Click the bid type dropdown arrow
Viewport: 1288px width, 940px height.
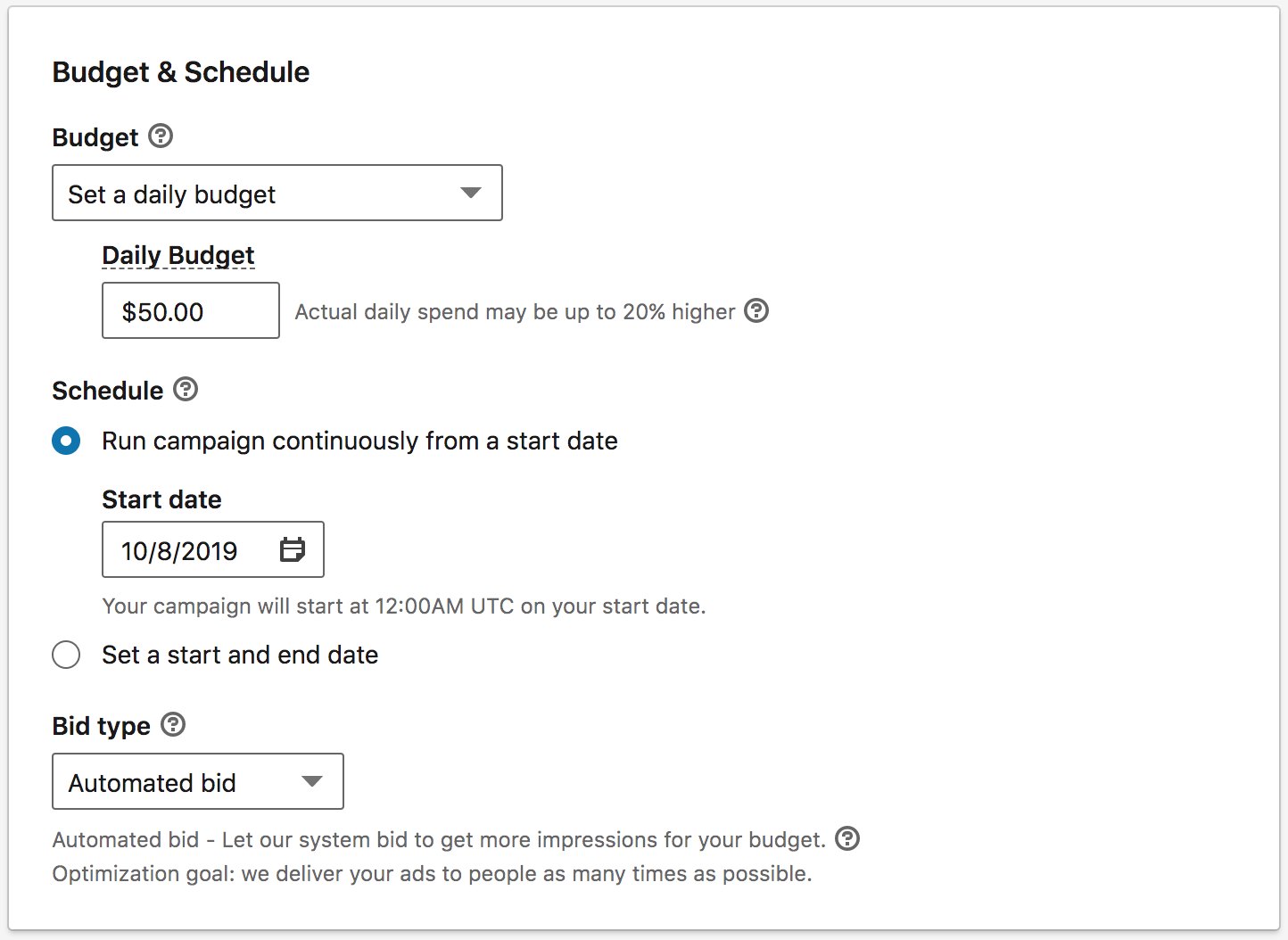(311, 781)
